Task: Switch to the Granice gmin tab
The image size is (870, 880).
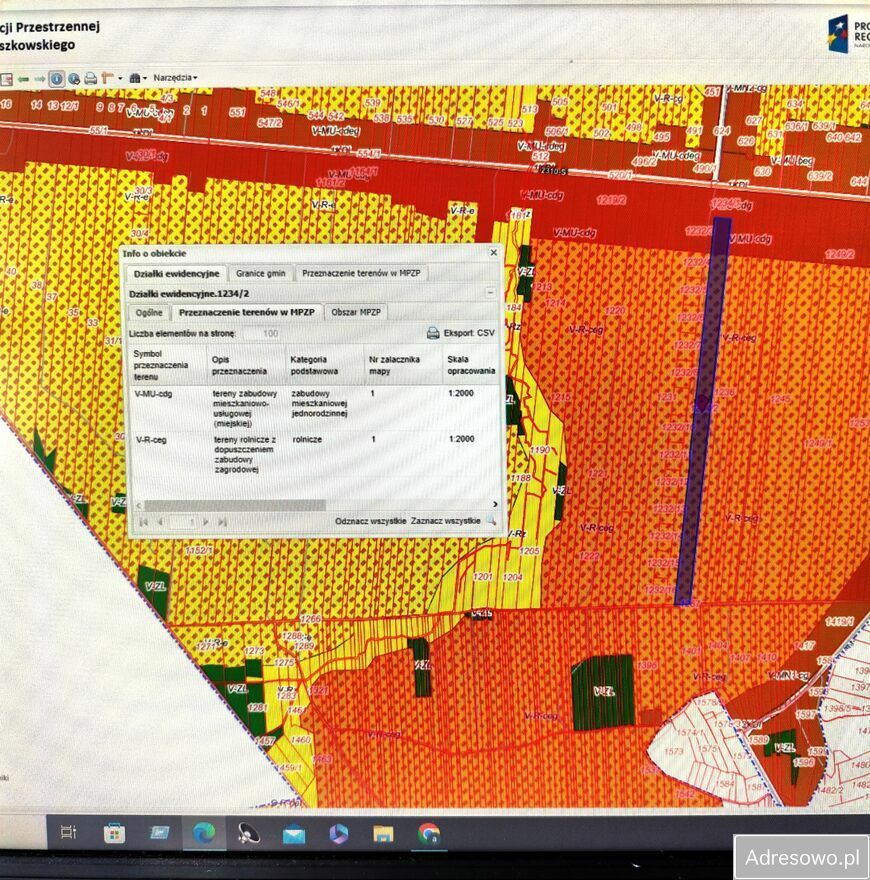Action: 260,273
